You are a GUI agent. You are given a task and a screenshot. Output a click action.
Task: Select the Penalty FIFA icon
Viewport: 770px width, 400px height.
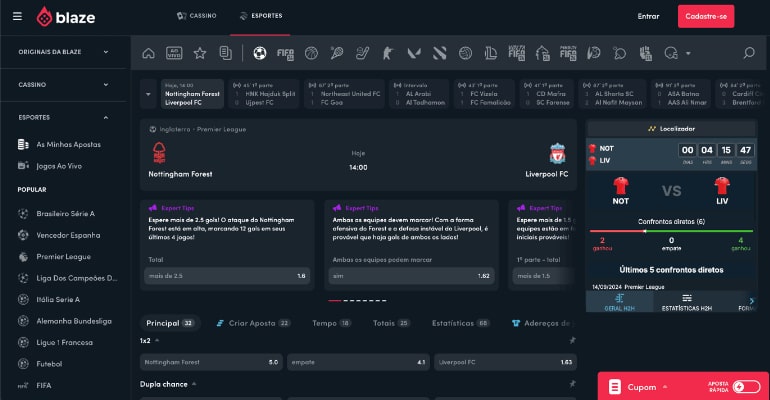pyautogui.click(x=568, y=53)
